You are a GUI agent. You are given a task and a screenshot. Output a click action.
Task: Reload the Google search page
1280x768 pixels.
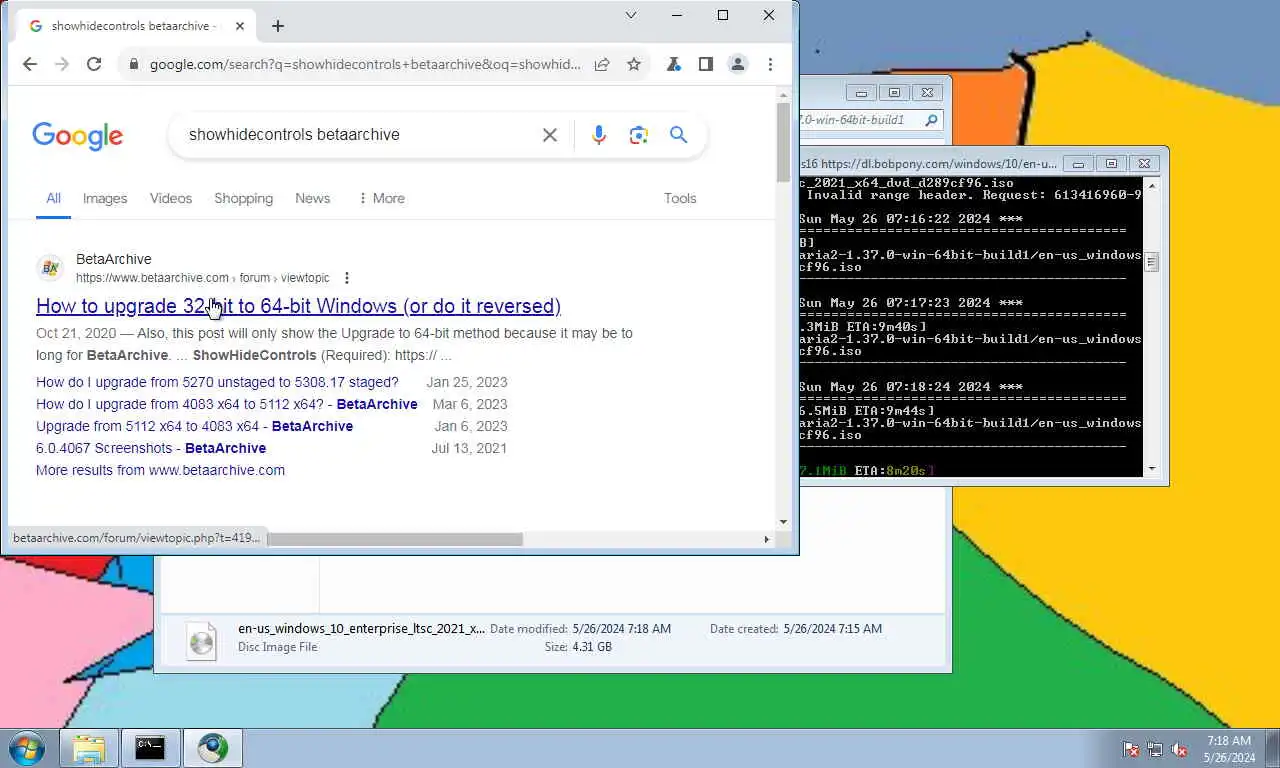[x=94, y=64]
